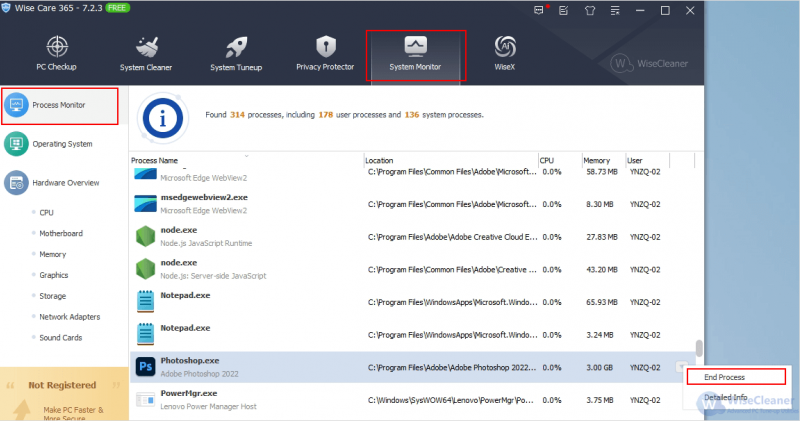Click the info circle icon

pyautogui.click(x=163, y=118)
